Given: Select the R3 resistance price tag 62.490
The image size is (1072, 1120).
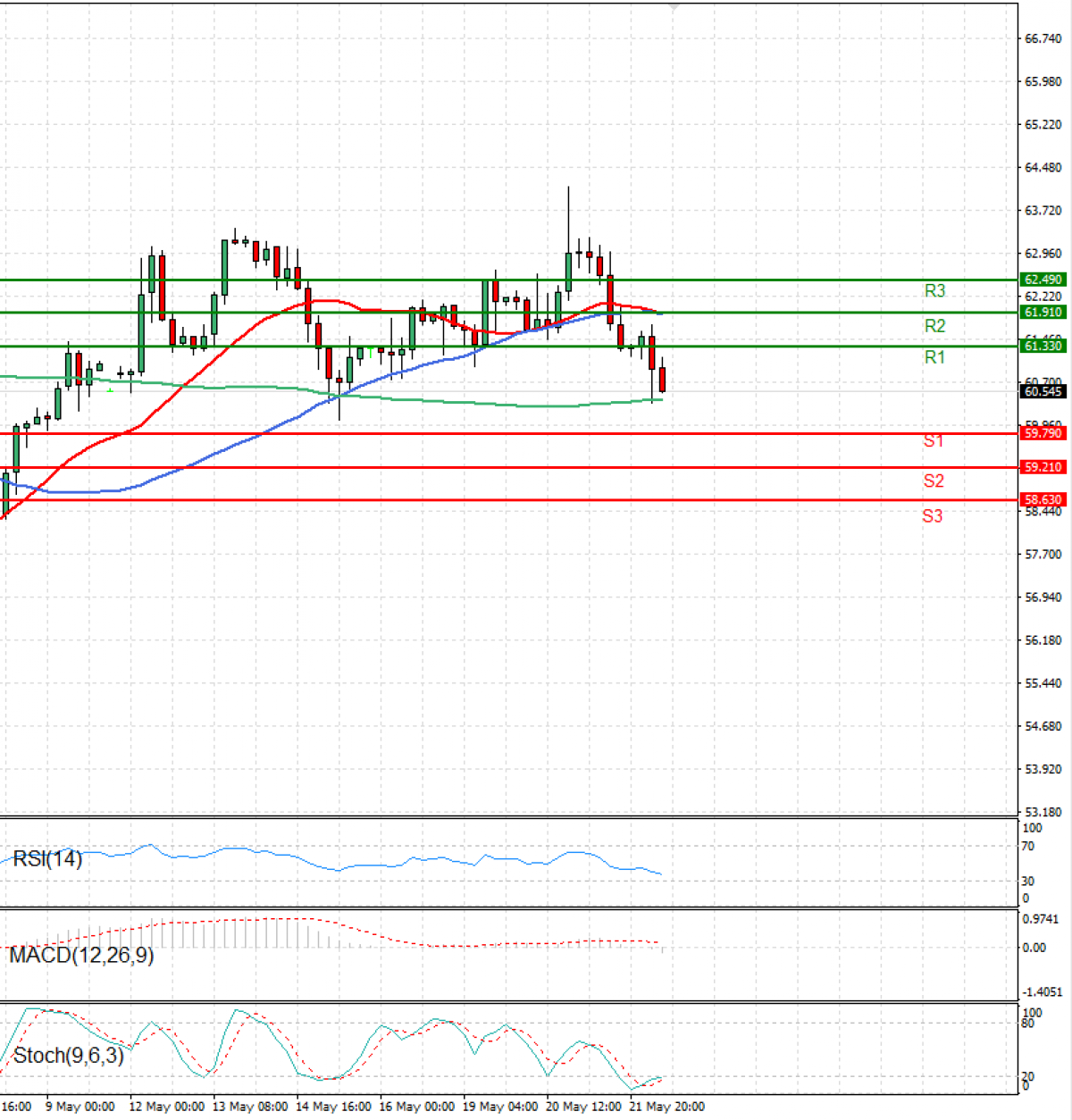Looking at the screenshot, I should coord(1043,280).
